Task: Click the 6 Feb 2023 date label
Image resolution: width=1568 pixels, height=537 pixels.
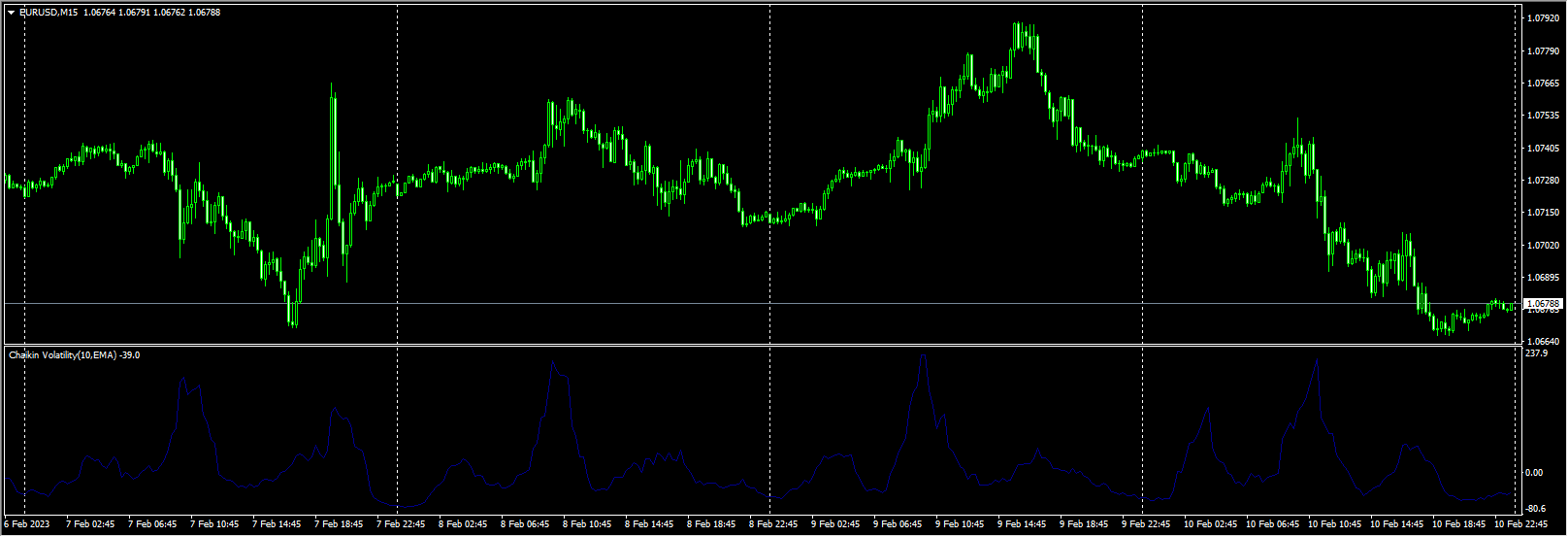Action: point(26,524)
